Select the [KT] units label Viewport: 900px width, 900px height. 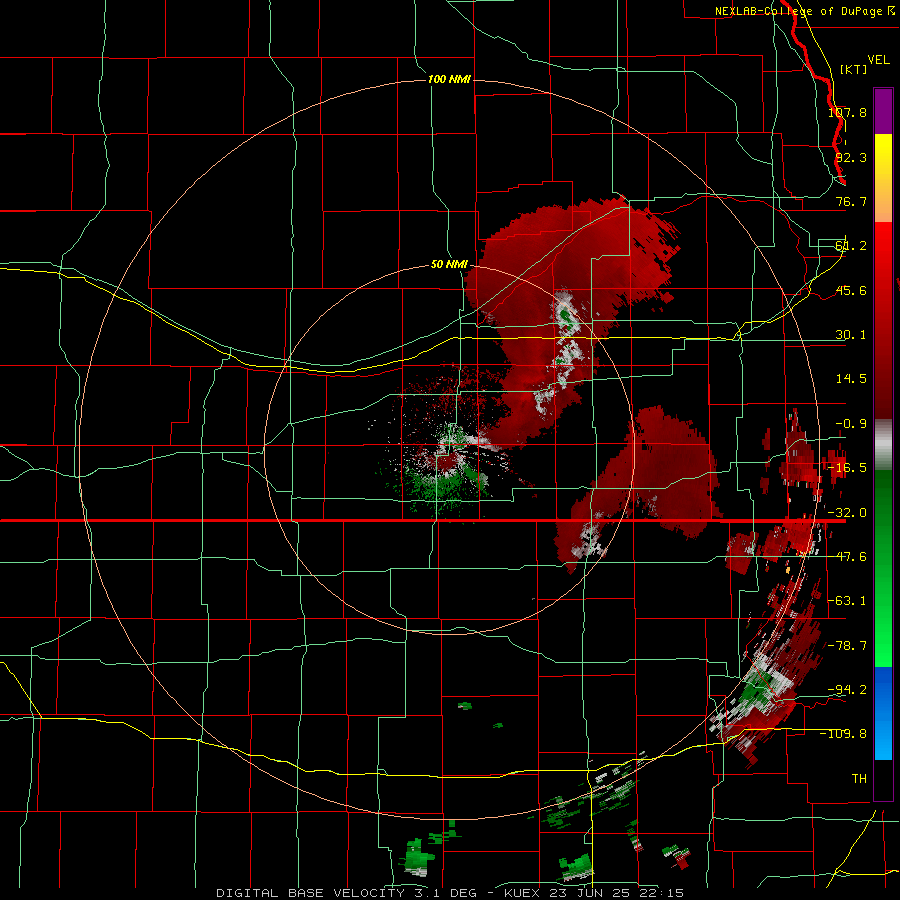click(x=853, y=69)
